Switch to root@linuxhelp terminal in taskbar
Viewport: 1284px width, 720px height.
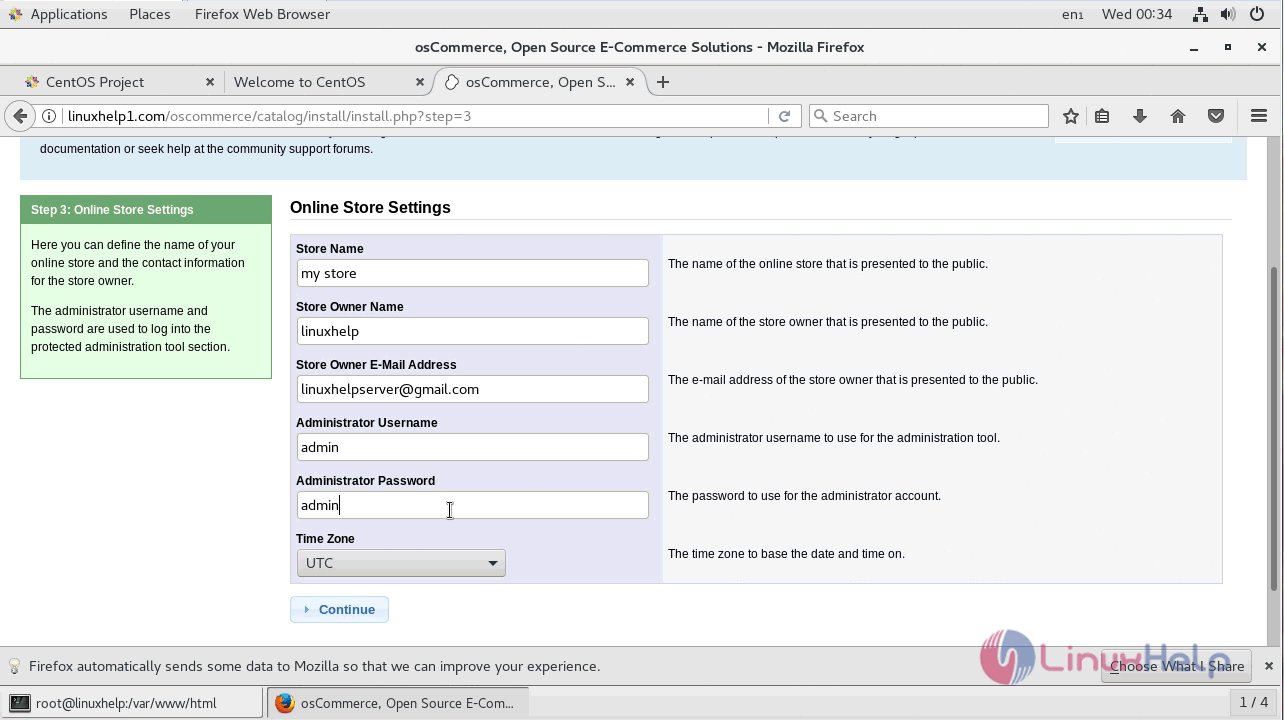pos(132,703)
